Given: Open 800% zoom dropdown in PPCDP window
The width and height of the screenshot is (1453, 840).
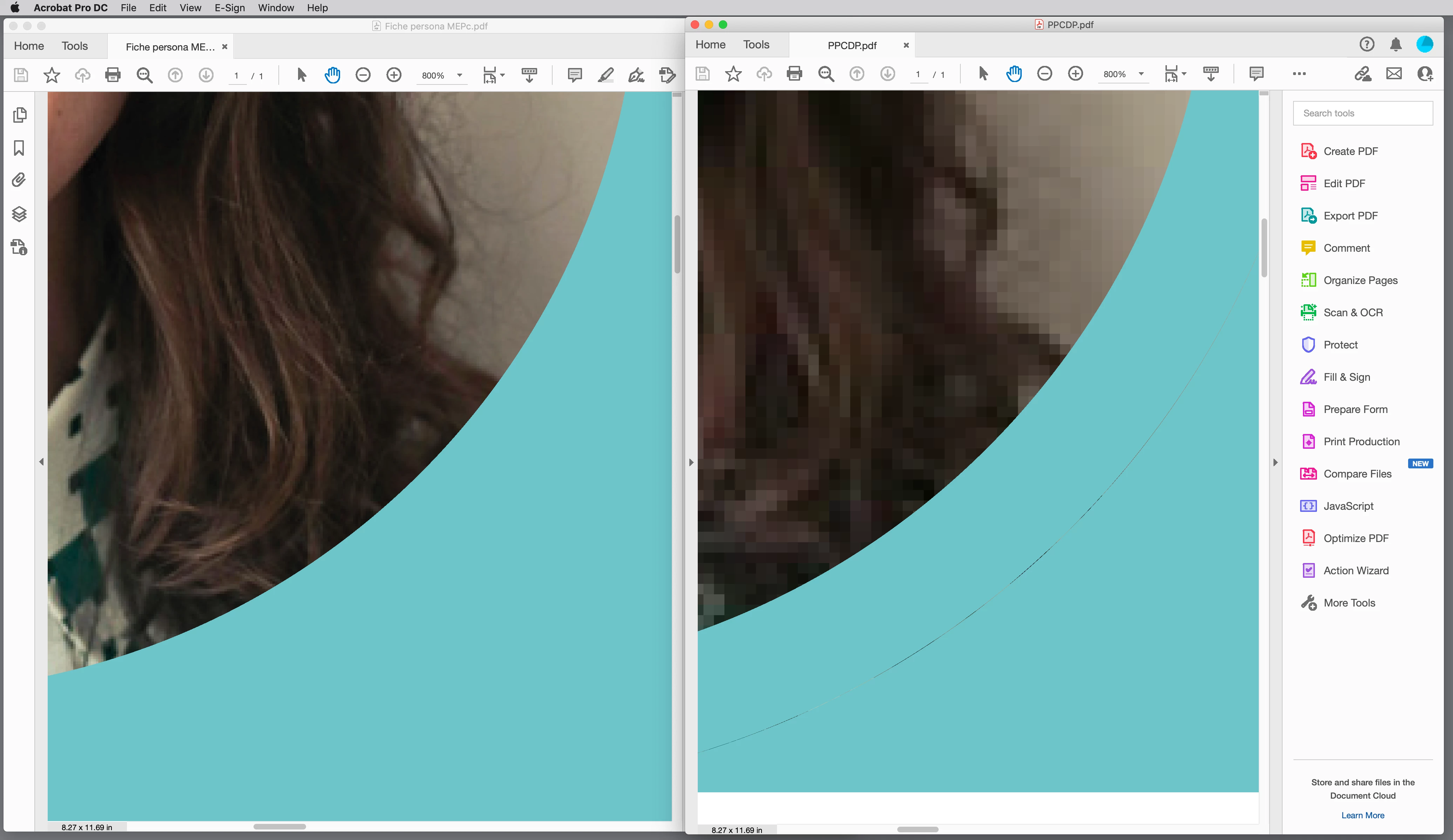Looking at the screenshot, I should pos(1141,74).
